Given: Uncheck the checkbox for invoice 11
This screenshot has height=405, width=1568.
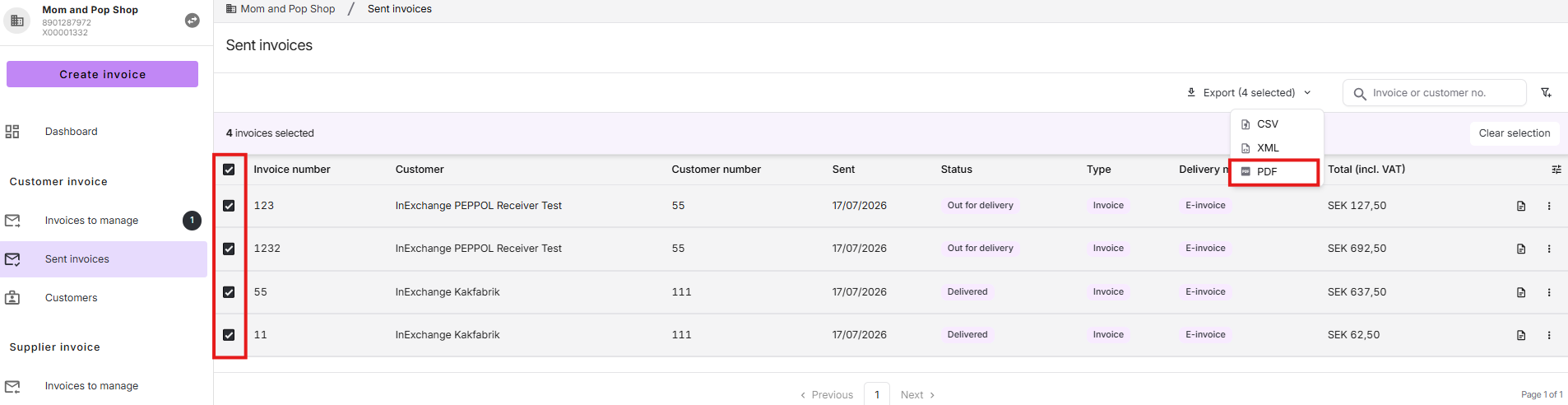Looking at the screenshot, I should (x=229, y=335).
